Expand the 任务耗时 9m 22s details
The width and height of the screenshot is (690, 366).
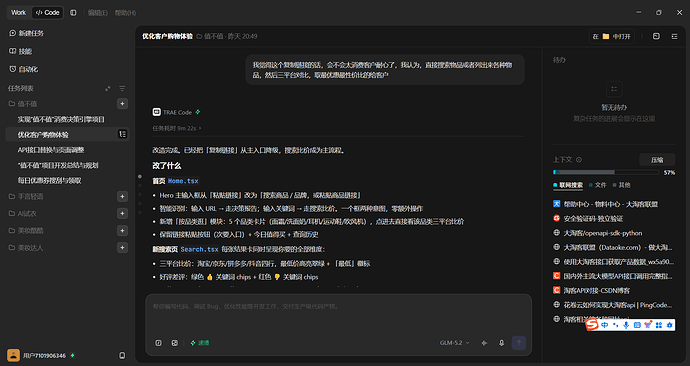point(177,128)
